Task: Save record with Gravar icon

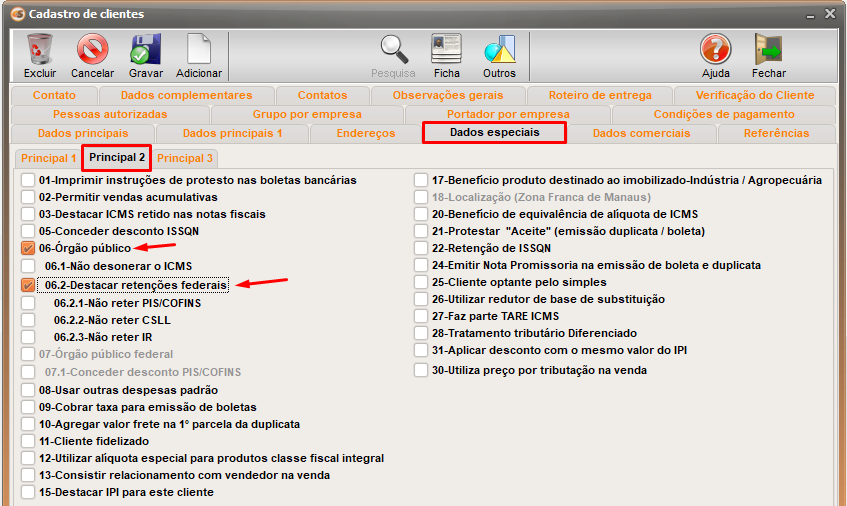Action: coord(145,50)
